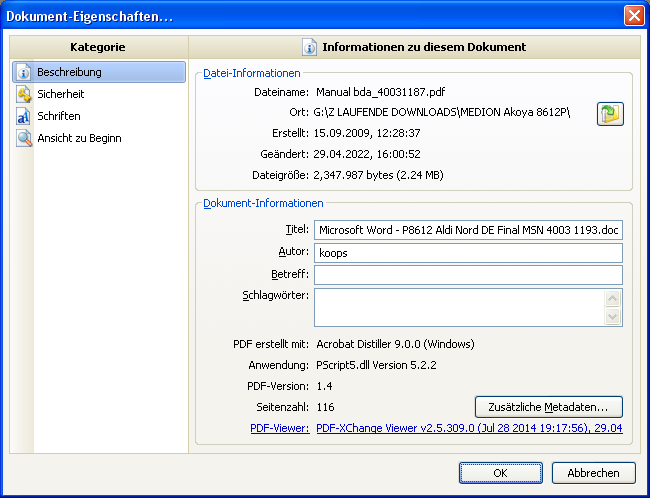Focus the empty Betreff field
The width and height of the screenshot is (650, 498).
point(468,275)
